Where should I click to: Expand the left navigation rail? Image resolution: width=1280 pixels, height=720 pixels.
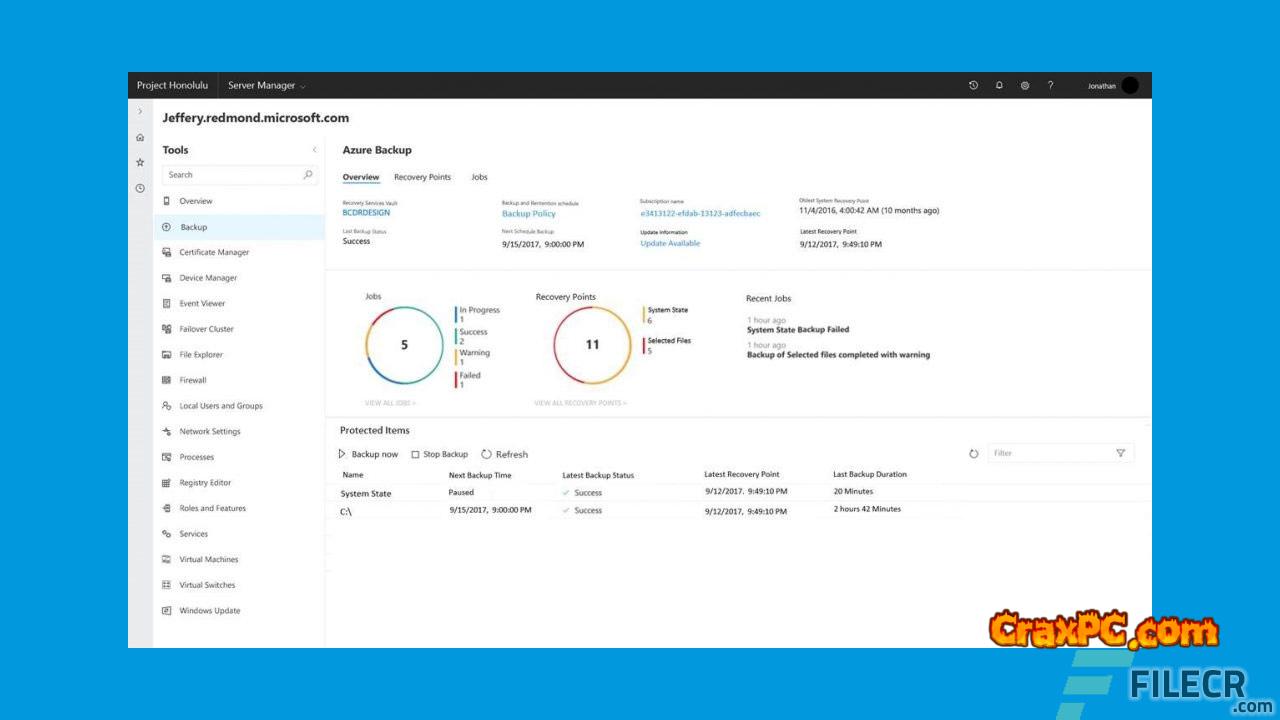(140, 111)
